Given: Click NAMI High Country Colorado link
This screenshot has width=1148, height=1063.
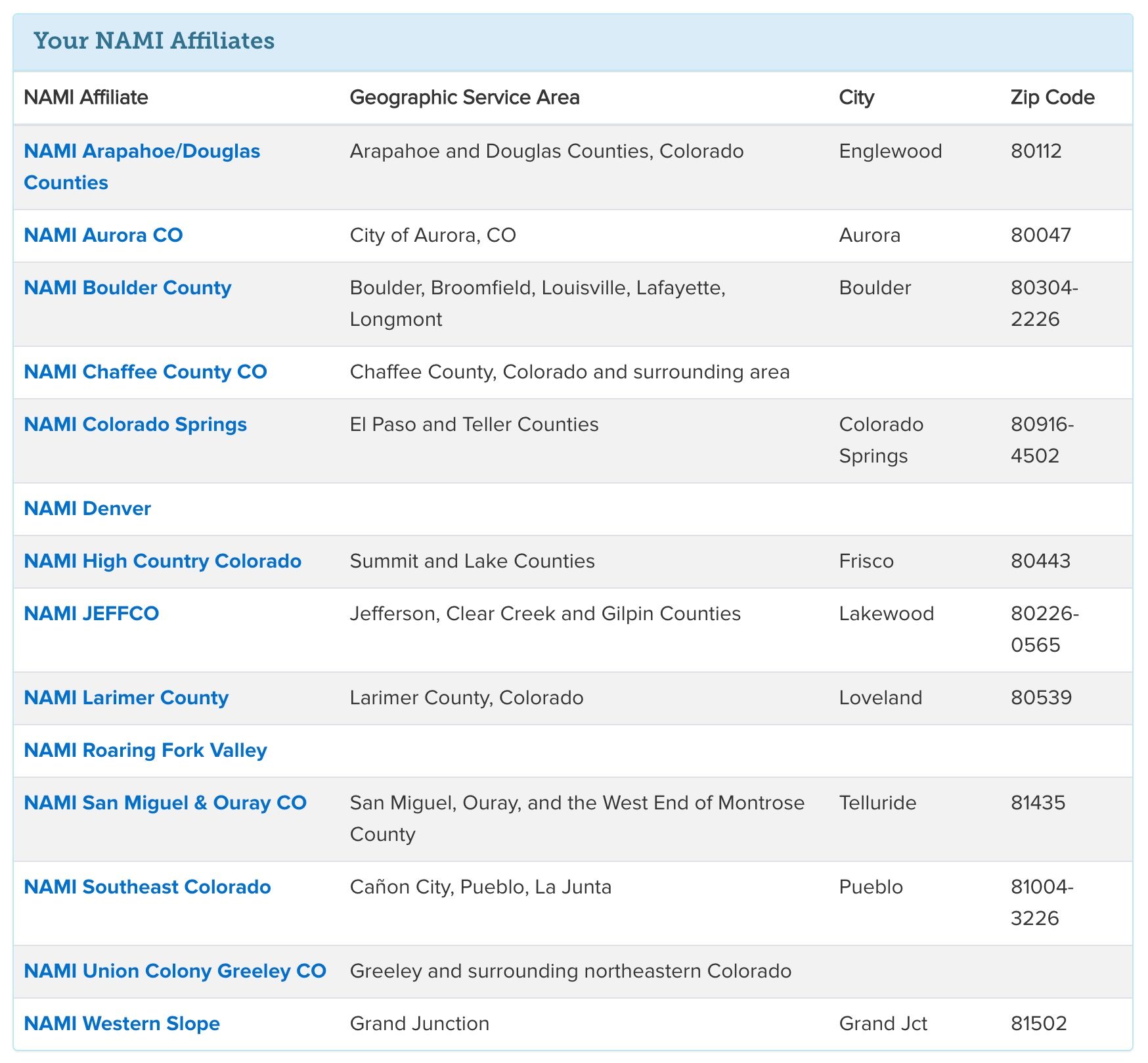Looking at the screenshot, I should [162, 561].
